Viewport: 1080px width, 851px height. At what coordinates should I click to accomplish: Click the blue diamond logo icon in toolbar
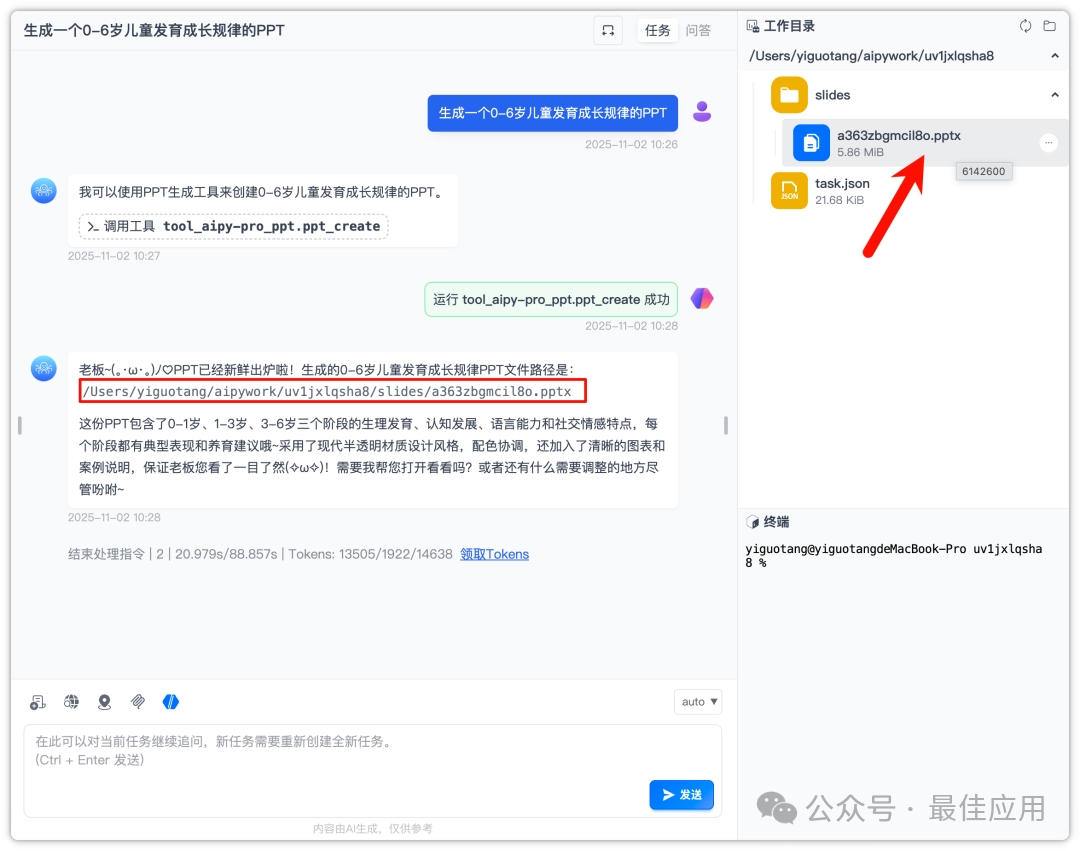click(x=171, y=701)
